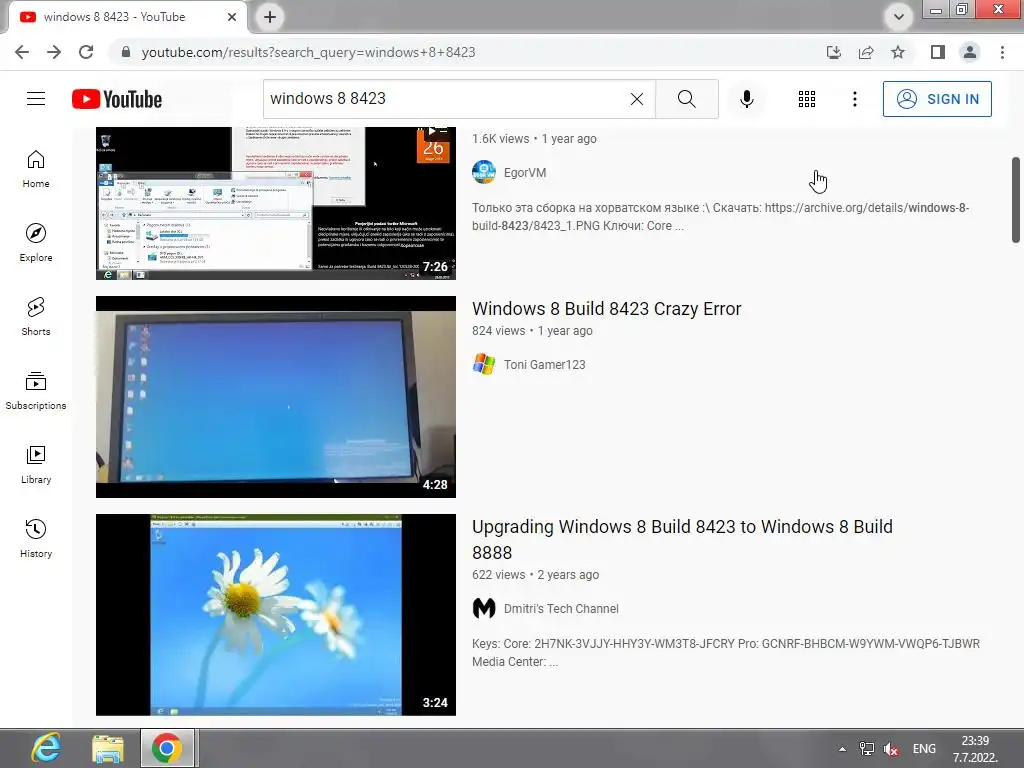Reload the current page
Viewport: 1024px width, 768px height.
pos(86,52)
